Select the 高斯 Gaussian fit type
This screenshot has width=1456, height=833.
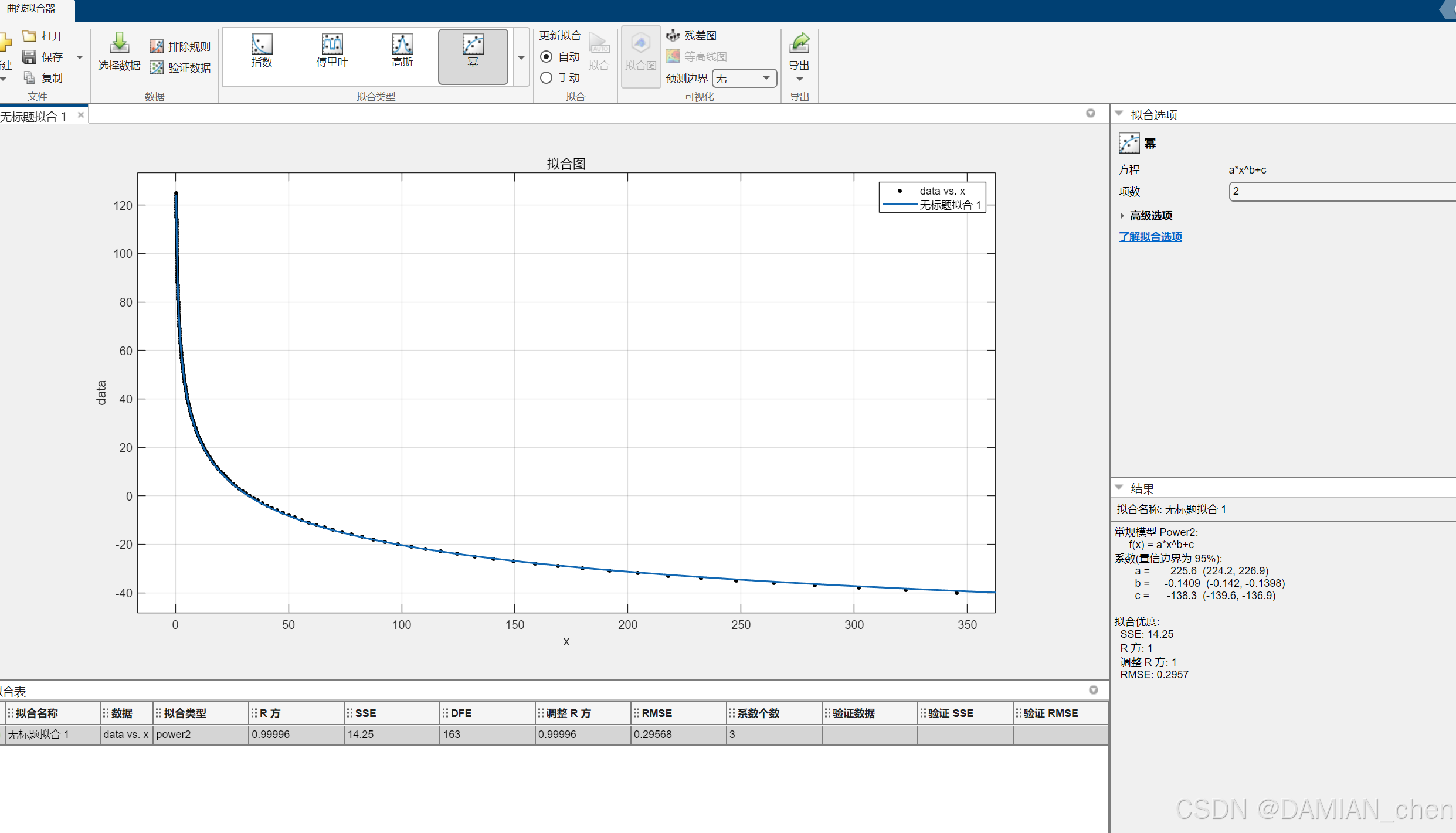(402, 51)
